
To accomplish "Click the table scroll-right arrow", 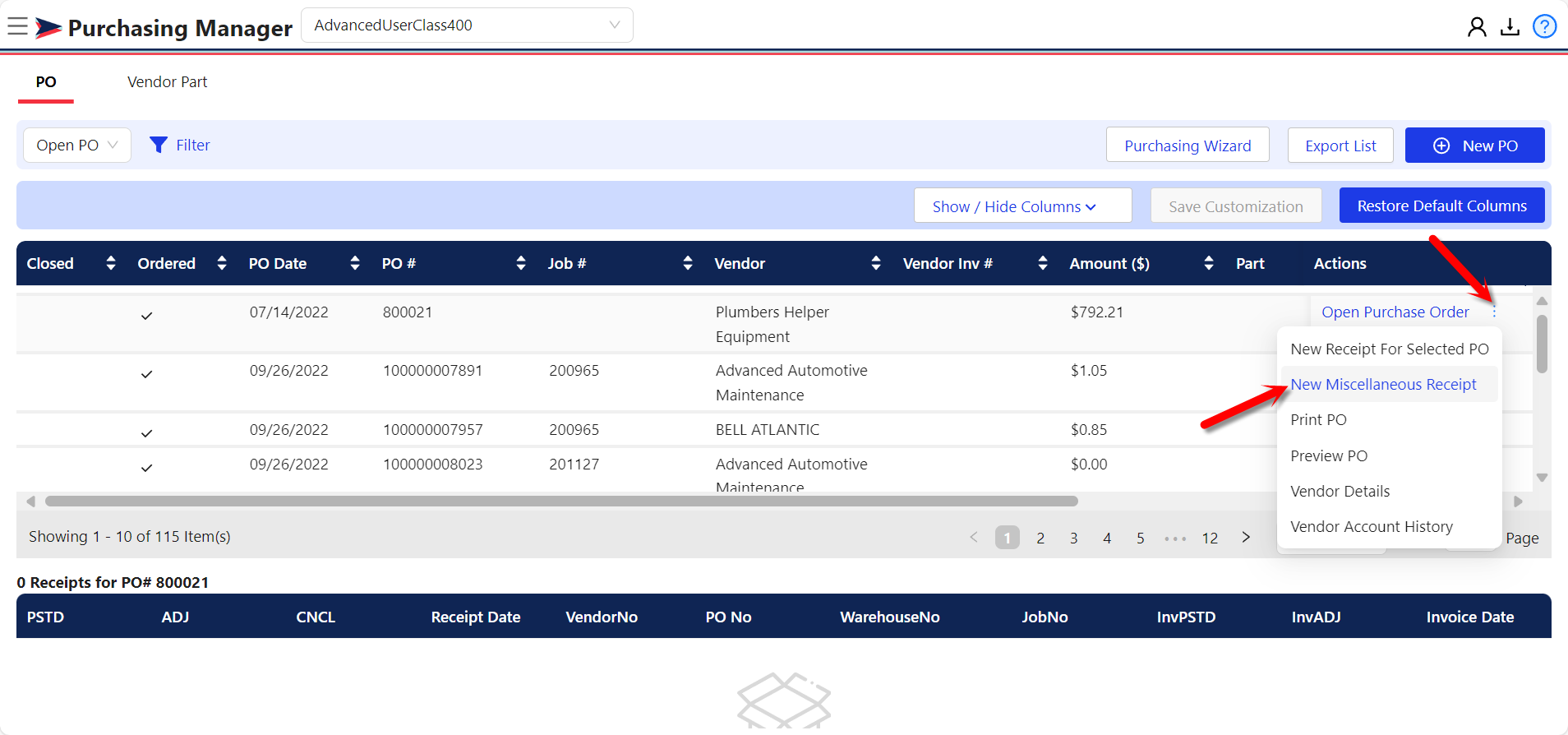I will [1518, 502].
